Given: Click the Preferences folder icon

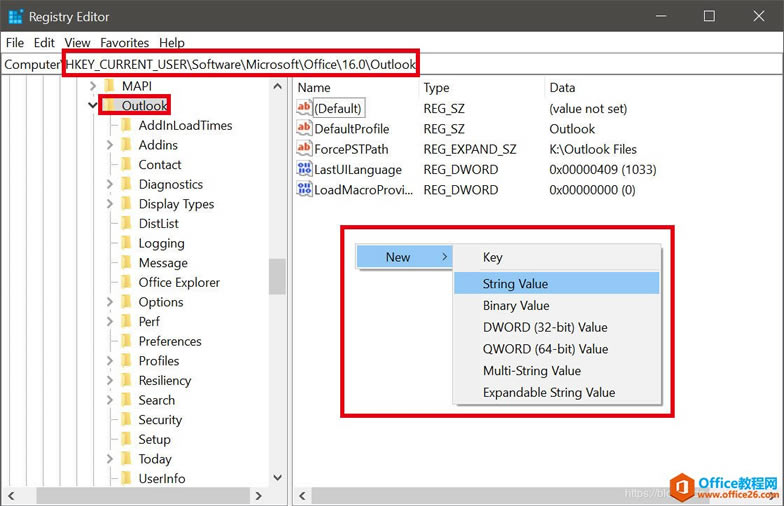Looking at the screenshot, I should click(x=126, y=341).
